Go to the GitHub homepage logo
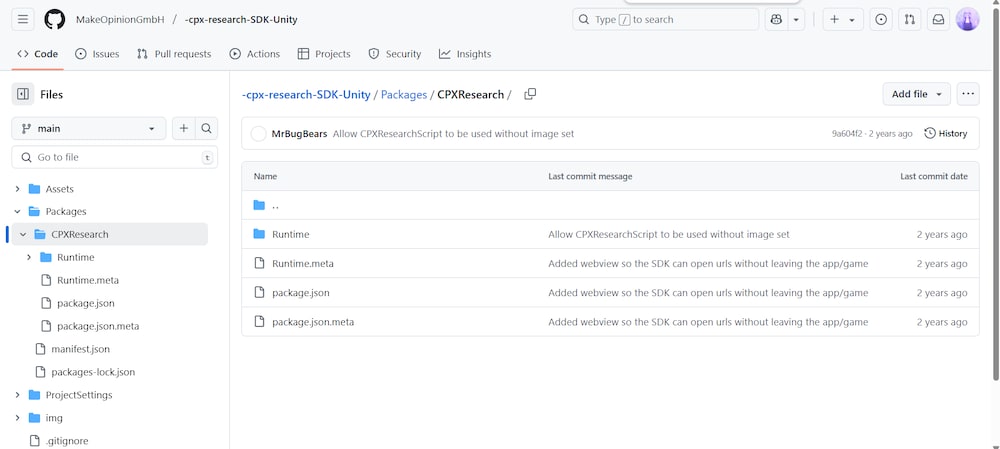 pos(55,19)
